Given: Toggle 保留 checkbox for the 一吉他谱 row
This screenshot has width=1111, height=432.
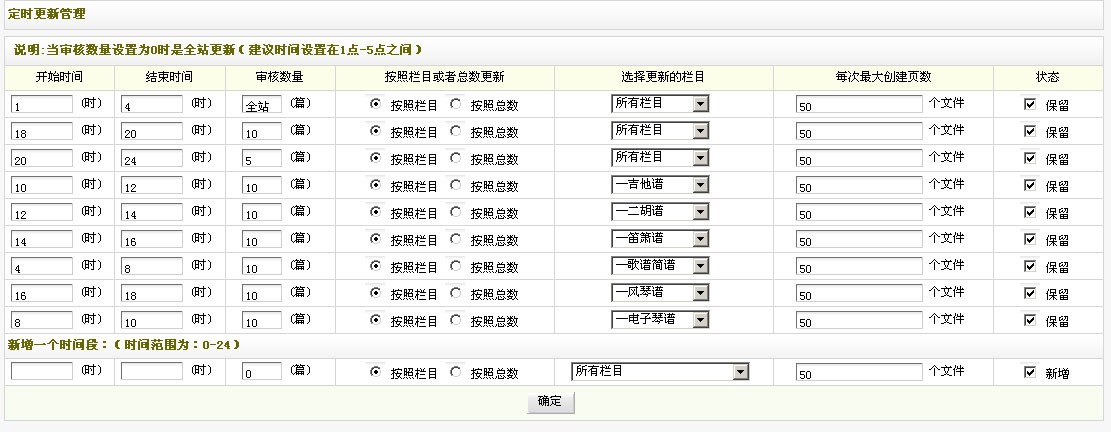Looking at the screenshot, I should (1030, 185).
